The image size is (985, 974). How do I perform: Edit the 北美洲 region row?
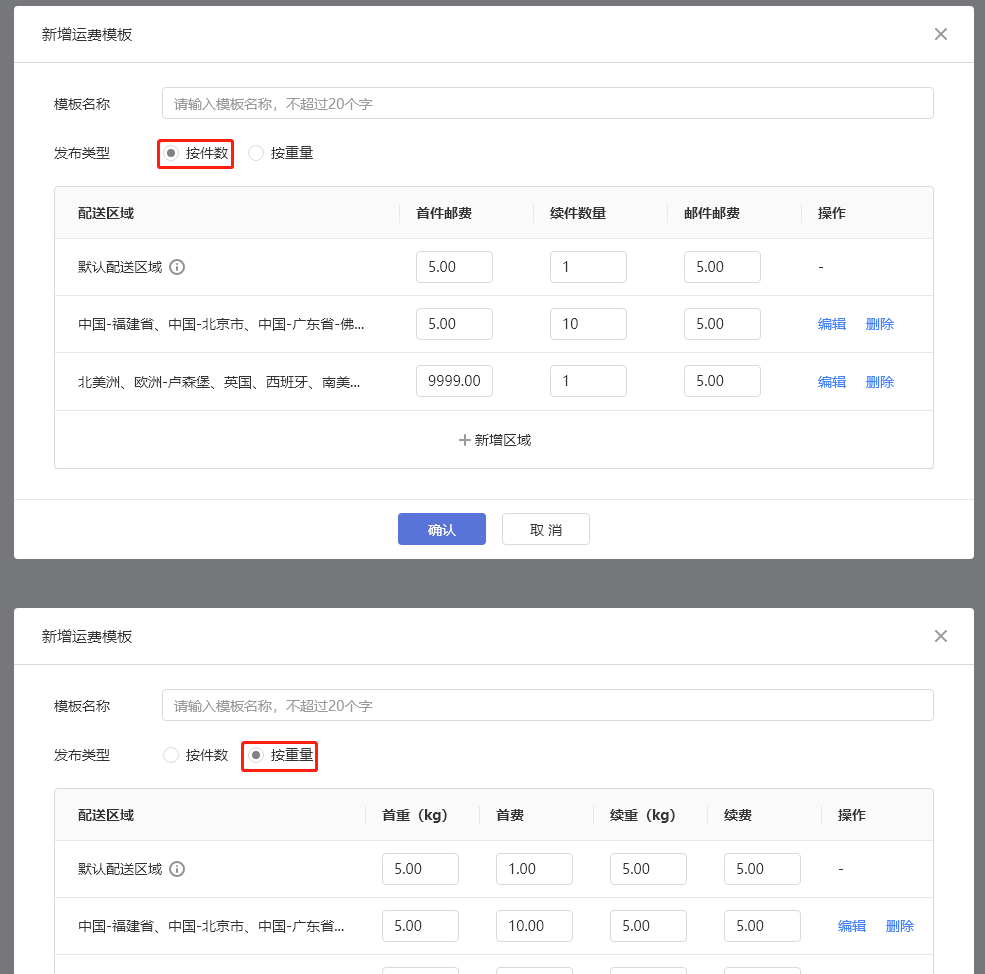tap(831, 381)
